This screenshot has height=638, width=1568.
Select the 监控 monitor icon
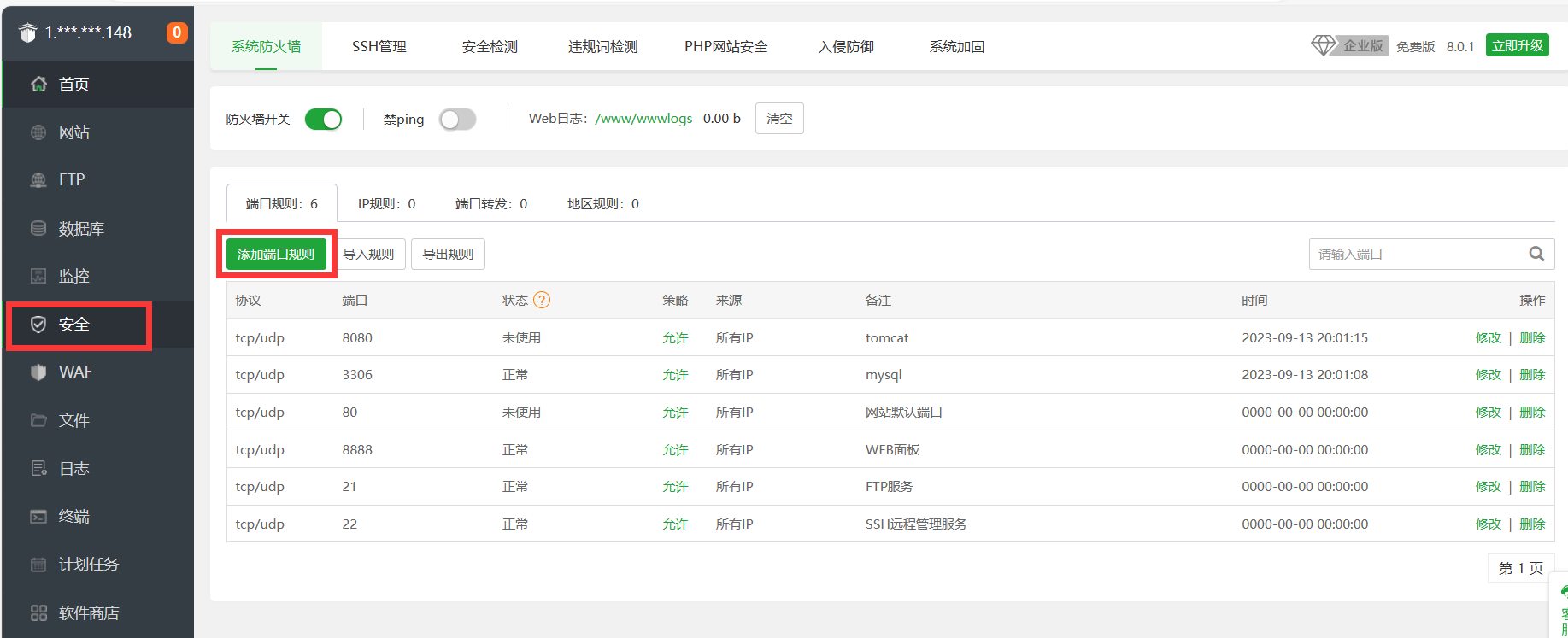click(38, 276)
